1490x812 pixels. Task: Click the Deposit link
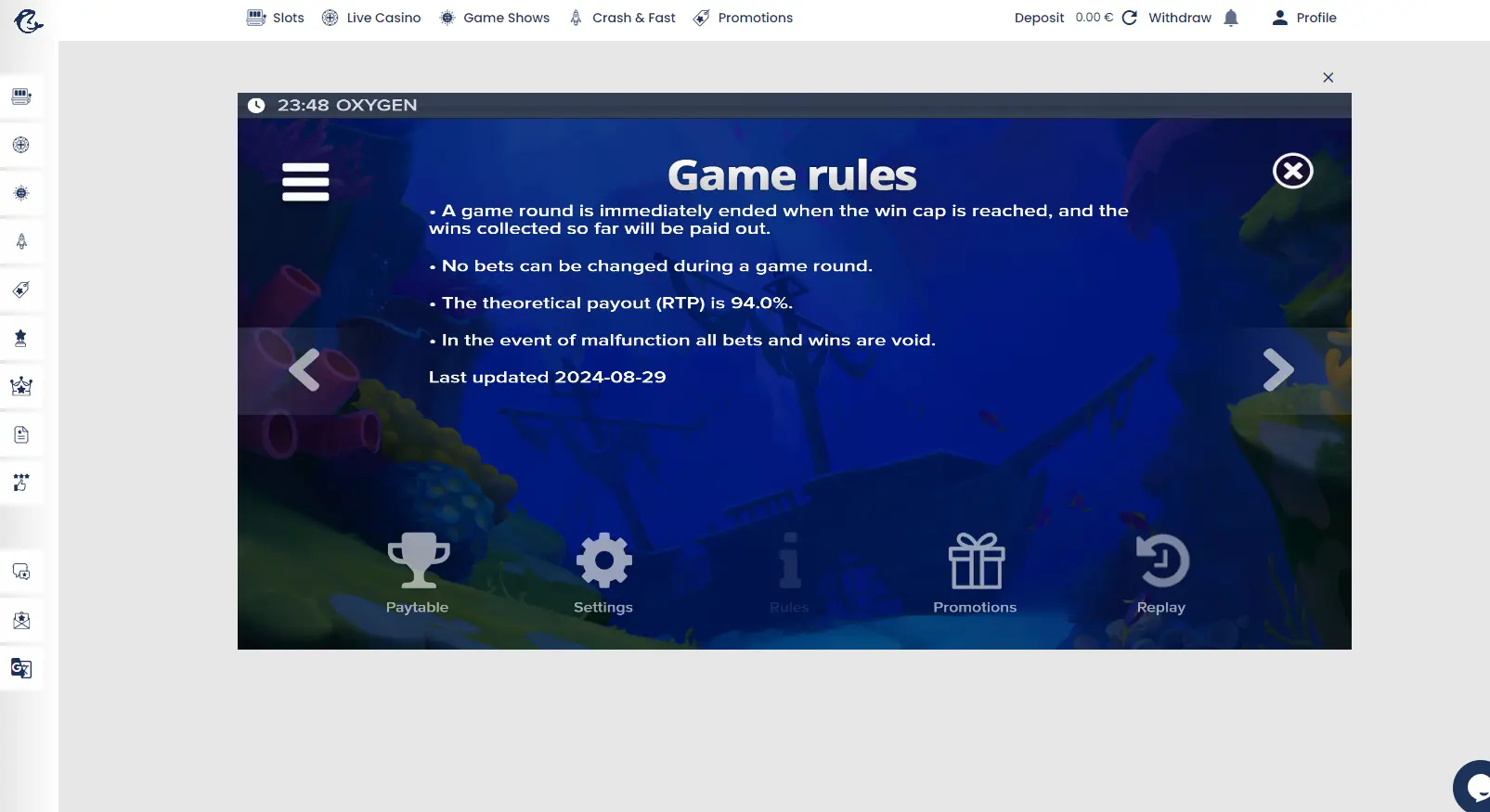click(x=1039, y=18)
